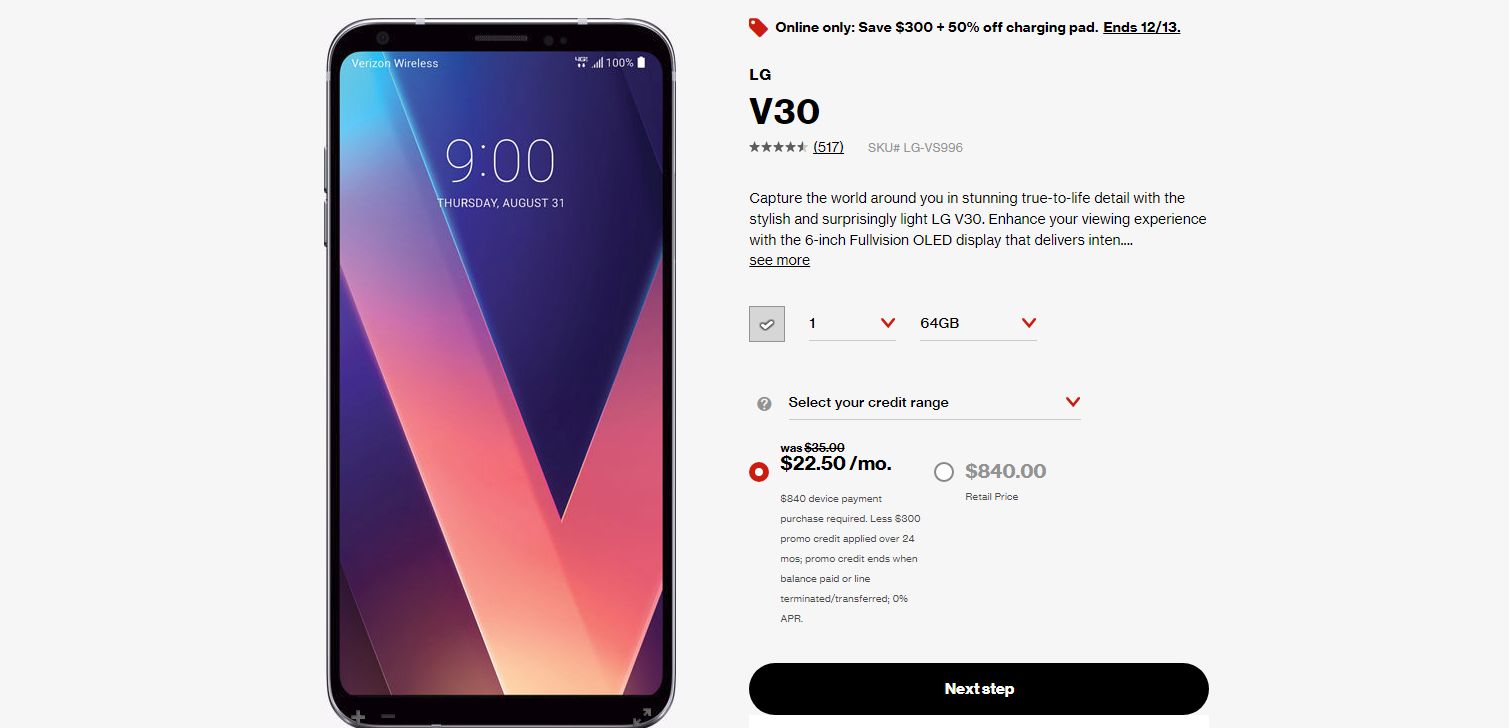
Task: Click the red arrow of quantity selector
Action: coord(888,323)
